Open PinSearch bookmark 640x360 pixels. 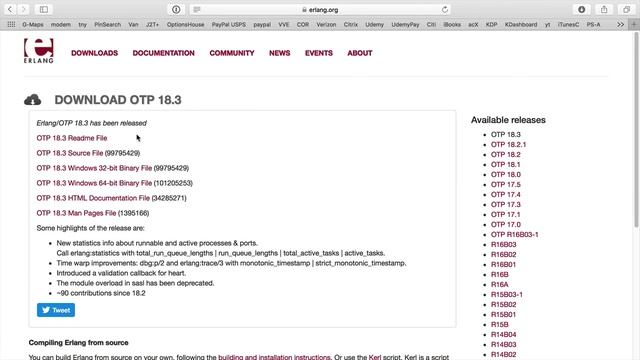click(107, 24)
